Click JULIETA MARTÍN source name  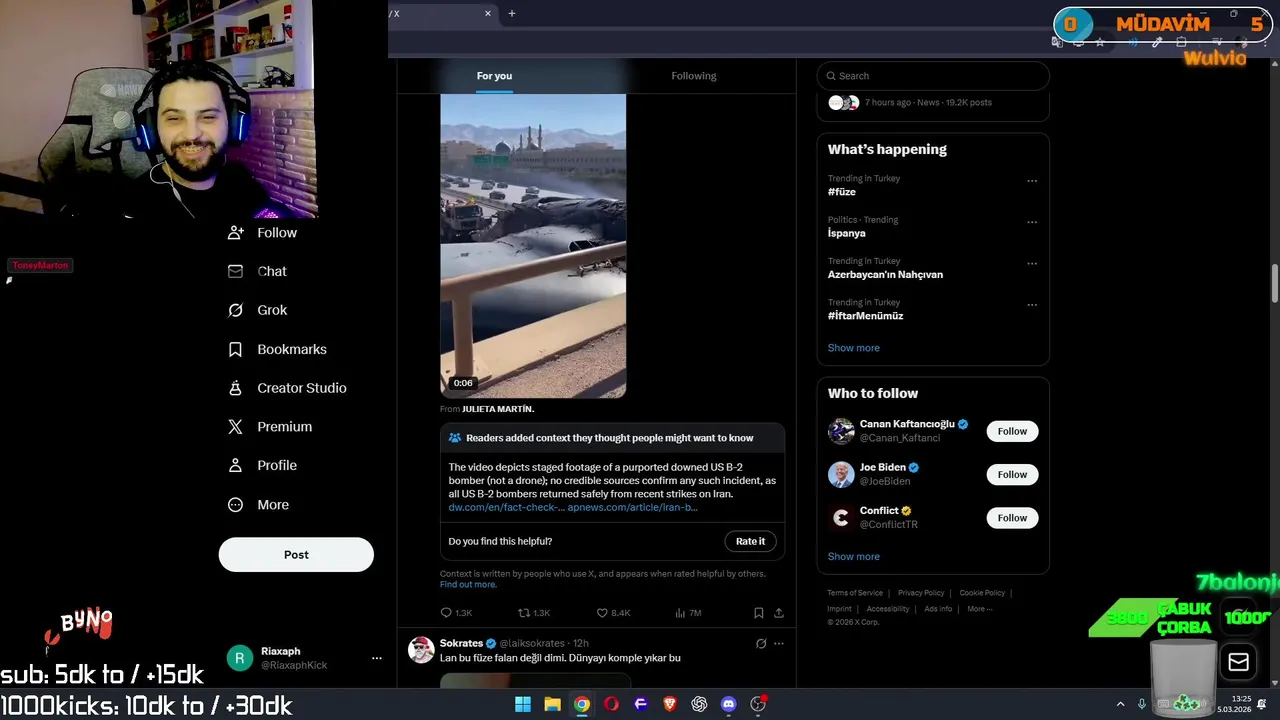(x=498, y=409)
